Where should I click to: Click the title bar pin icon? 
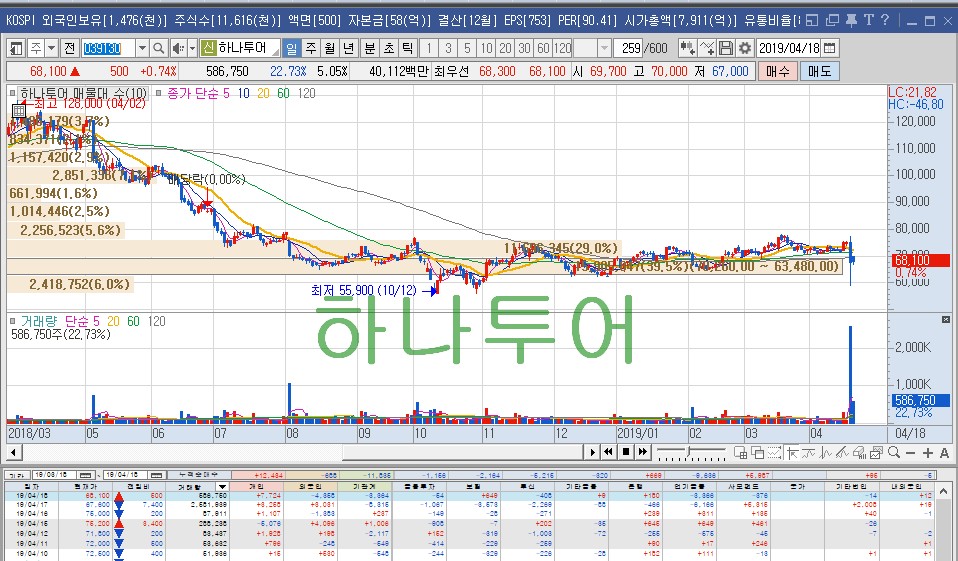[851, 20]
